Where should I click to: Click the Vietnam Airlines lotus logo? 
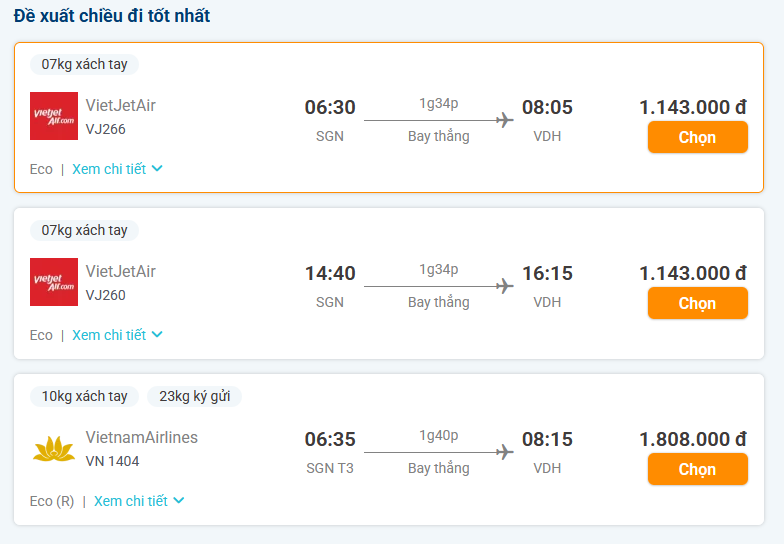pyautogui.click(x=54, y=448)
